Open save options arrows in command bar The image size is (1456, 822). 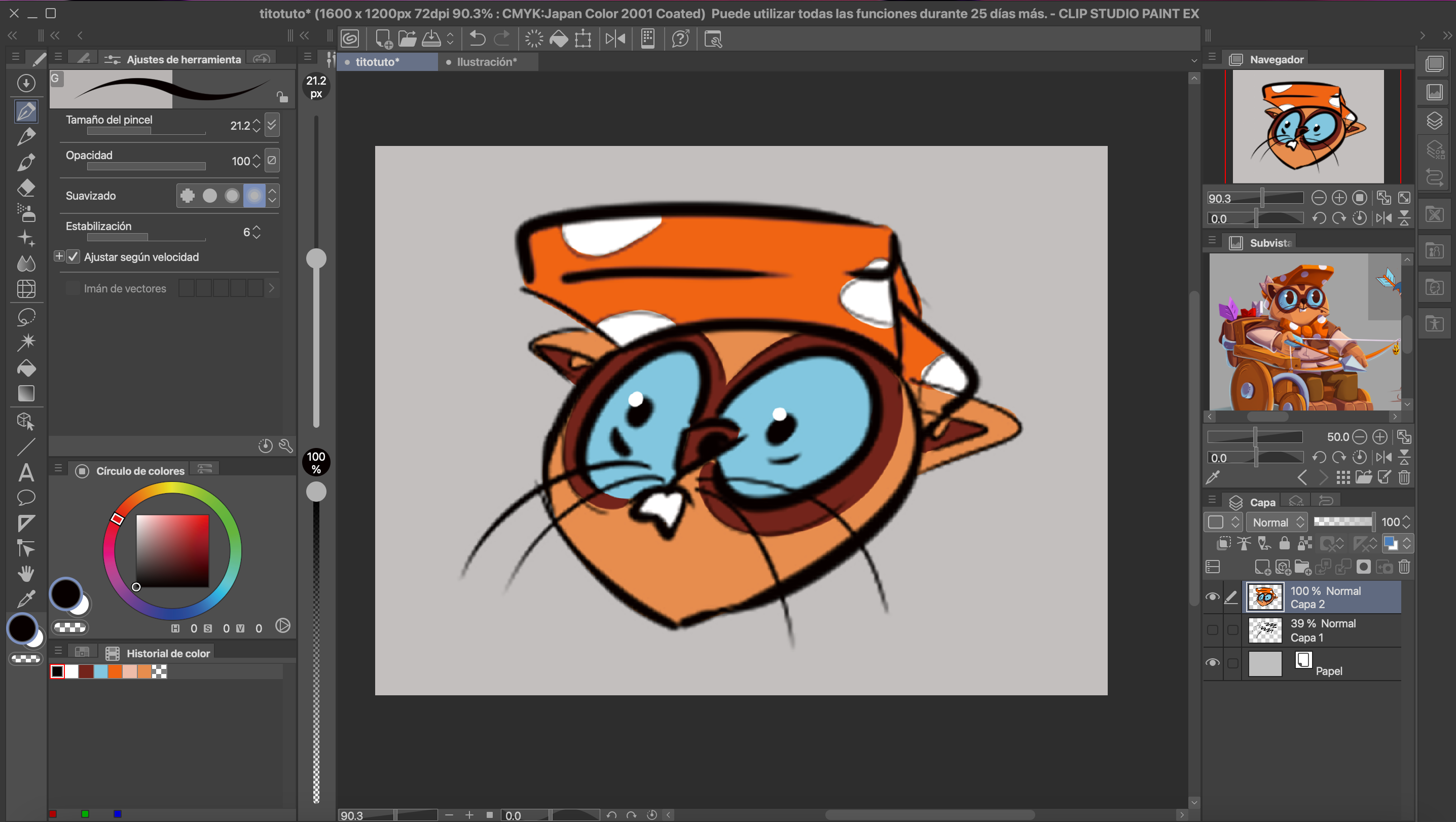(451, 39)
